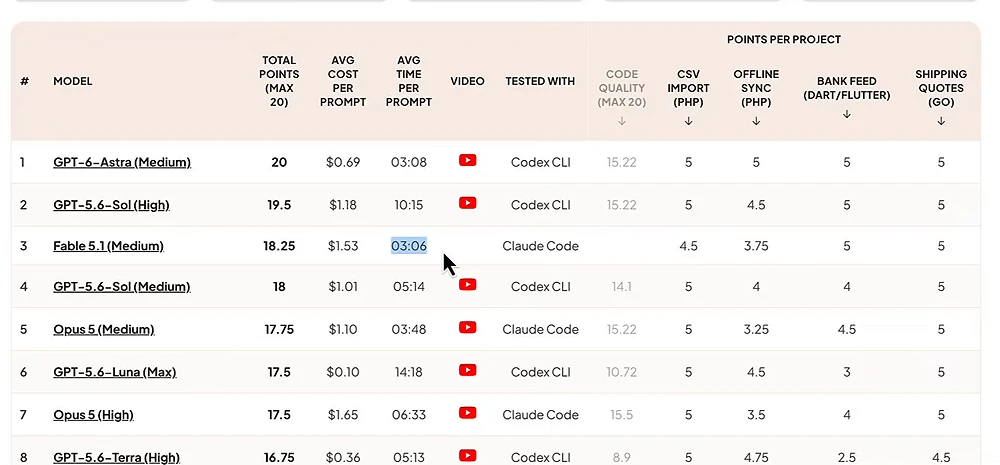
Task: Click the Offline Sync (PHP) header
Action: tap(756, 88)
